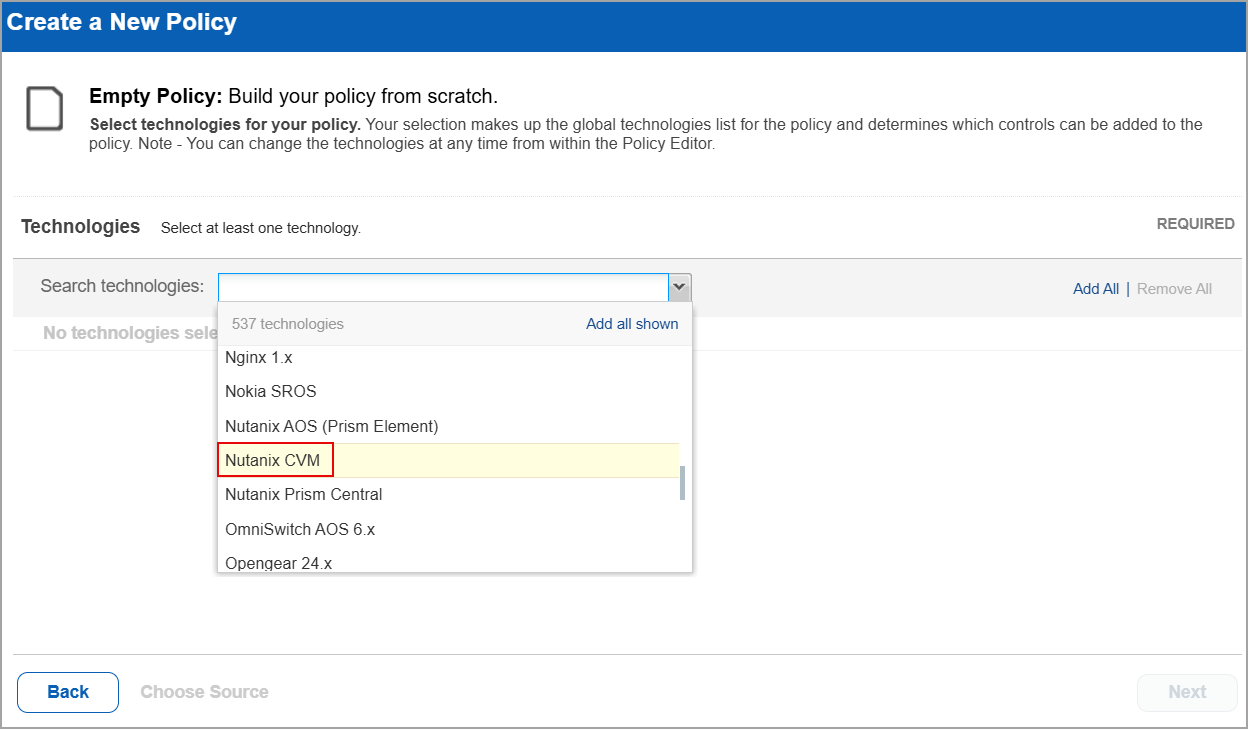The width and height of the screenshot is (1248, 729).
Task: Click the Empty Policy document icon
Action: (x=45, y=109)
